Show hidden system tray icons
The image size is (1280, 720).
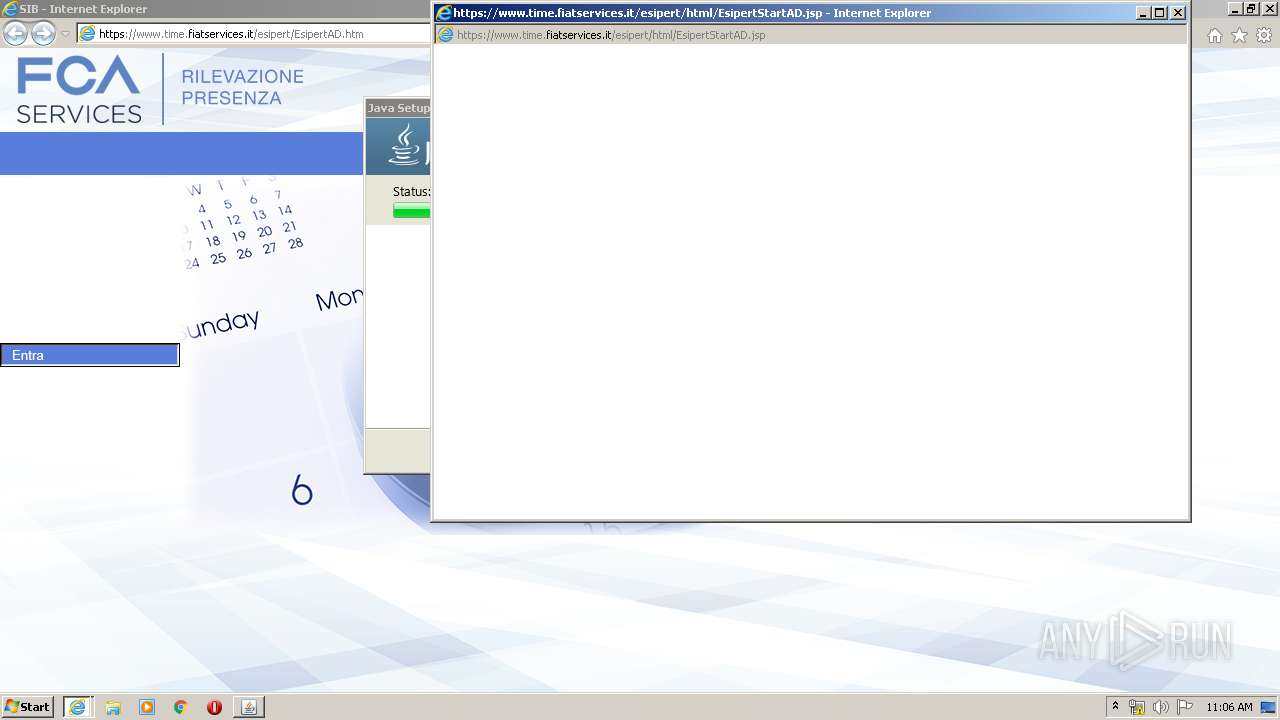[x=1115, y=707]
